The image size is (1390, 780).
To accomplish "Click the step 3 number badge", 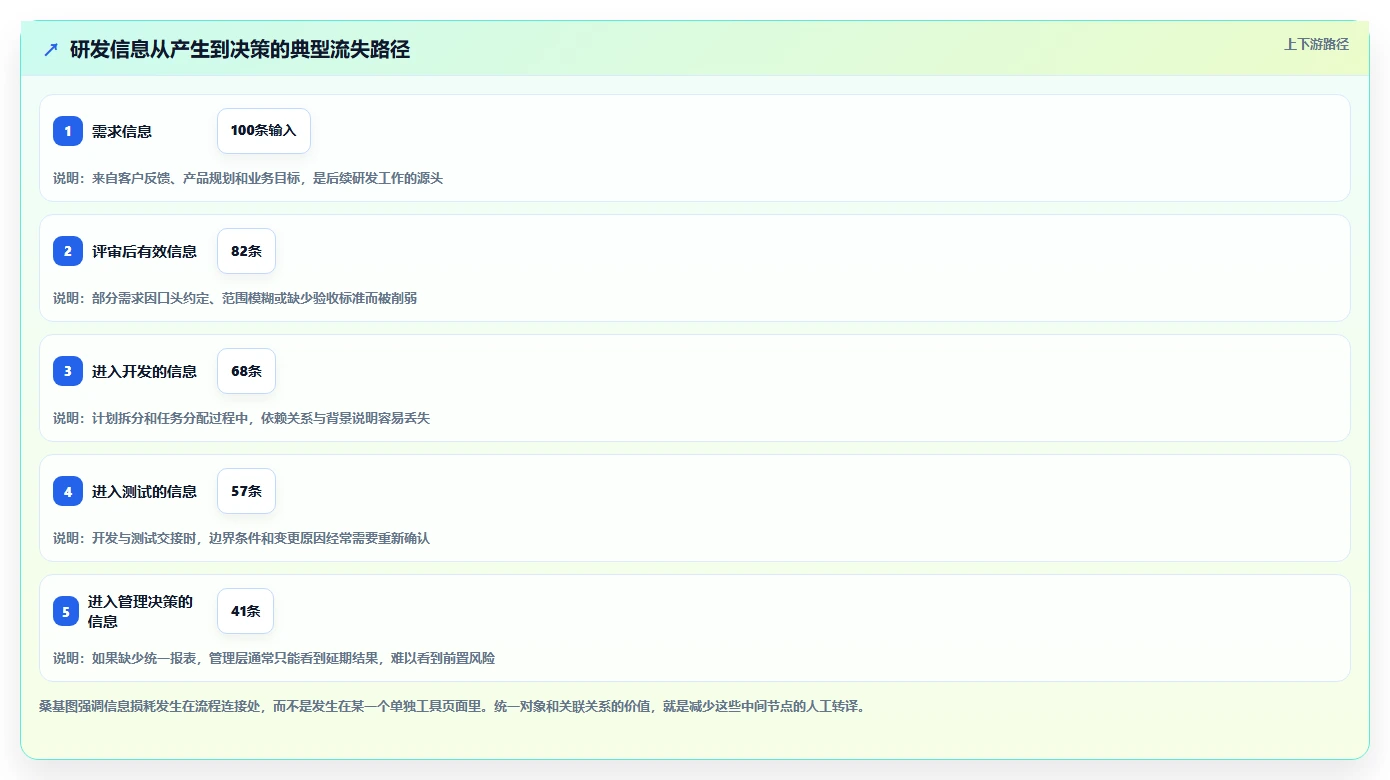I will (68, 371).
